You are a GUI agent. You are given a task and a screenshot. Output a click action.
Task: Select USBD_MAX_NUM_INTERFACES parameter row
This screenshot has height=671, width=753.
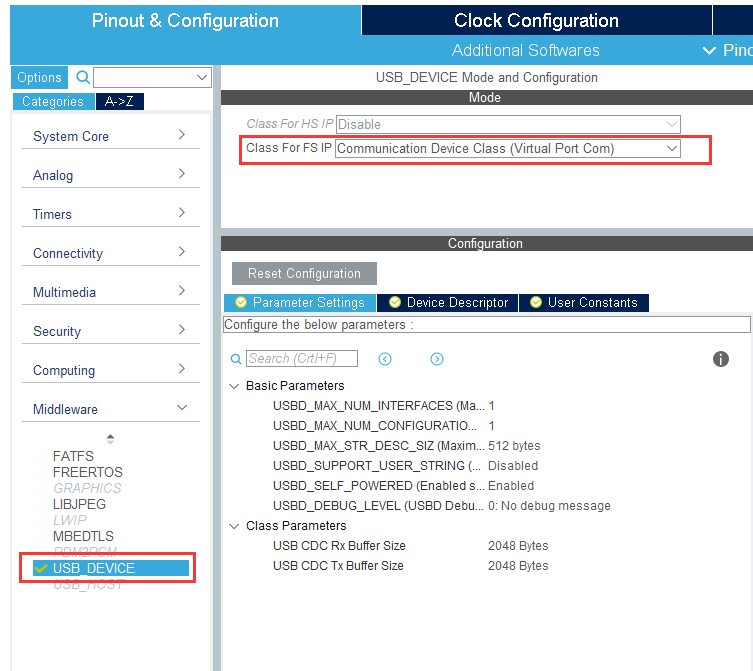384,406
